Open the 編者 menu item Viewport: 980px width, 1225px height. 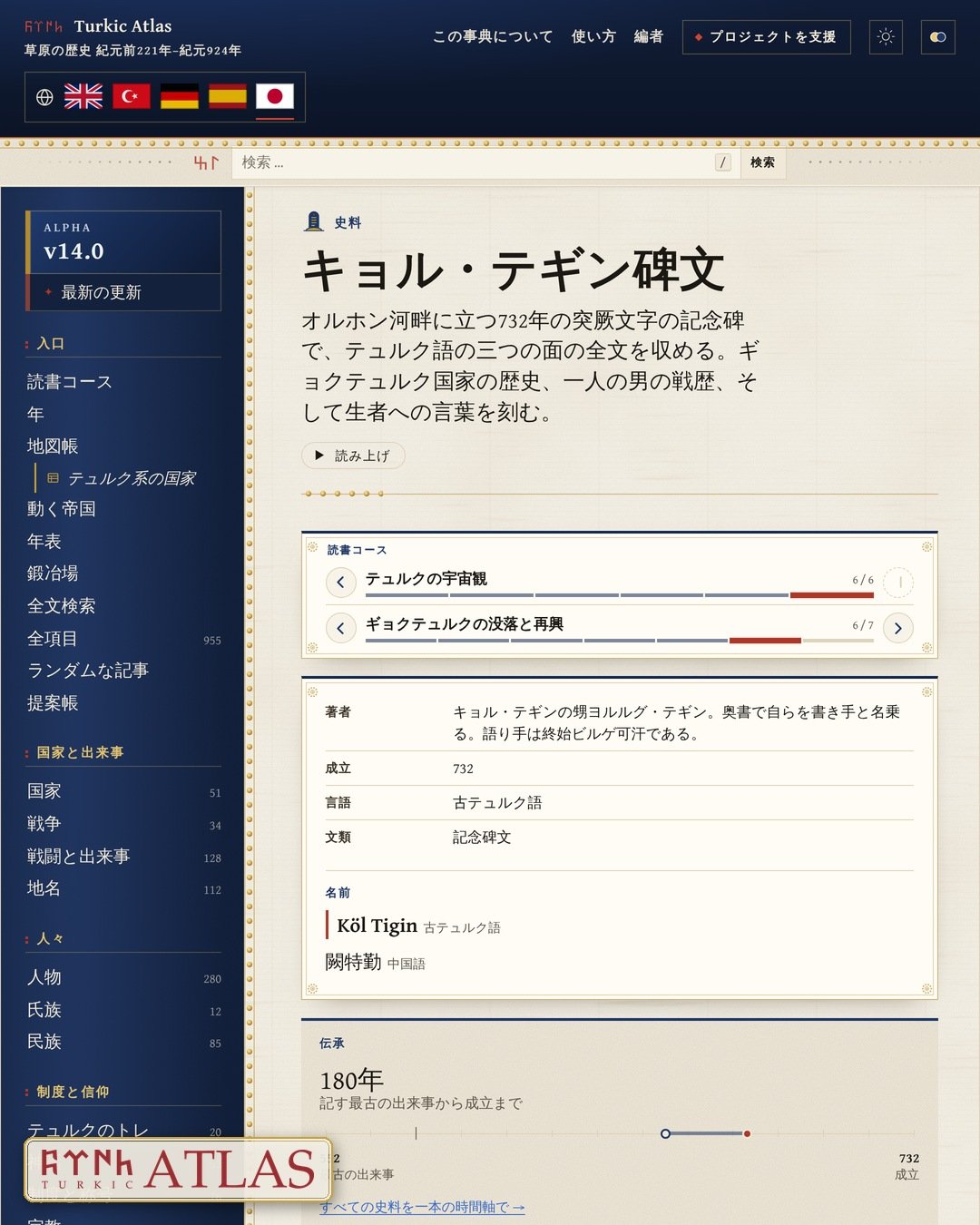649,37
